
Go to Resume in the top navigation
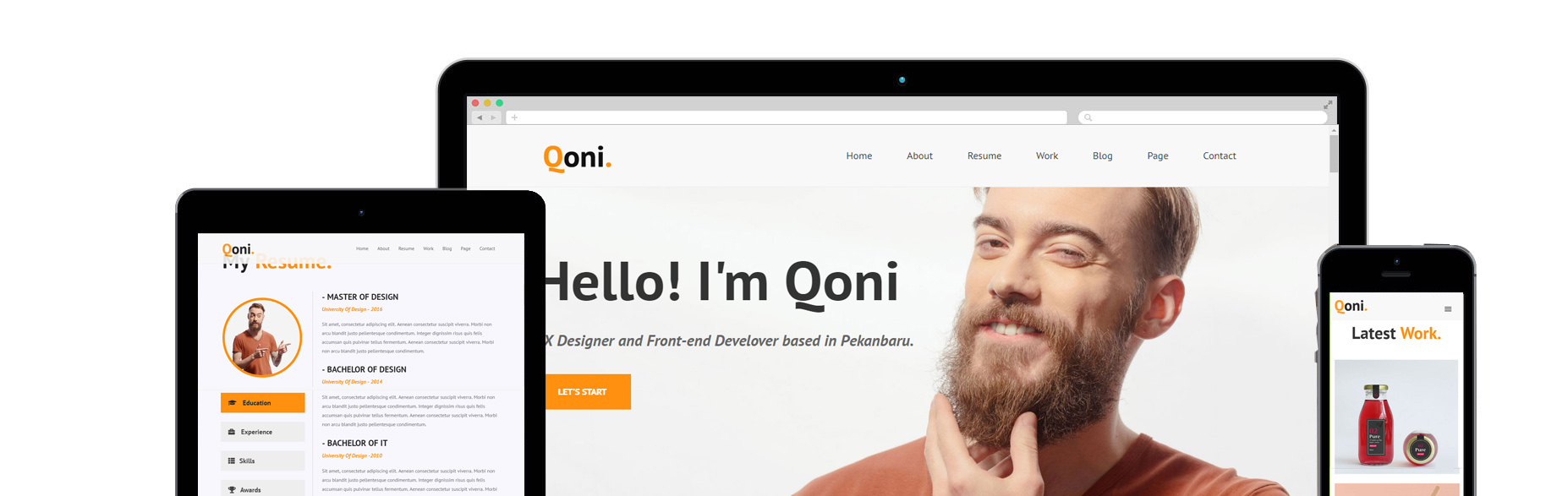pyautogui.click(x=984, y=155)
